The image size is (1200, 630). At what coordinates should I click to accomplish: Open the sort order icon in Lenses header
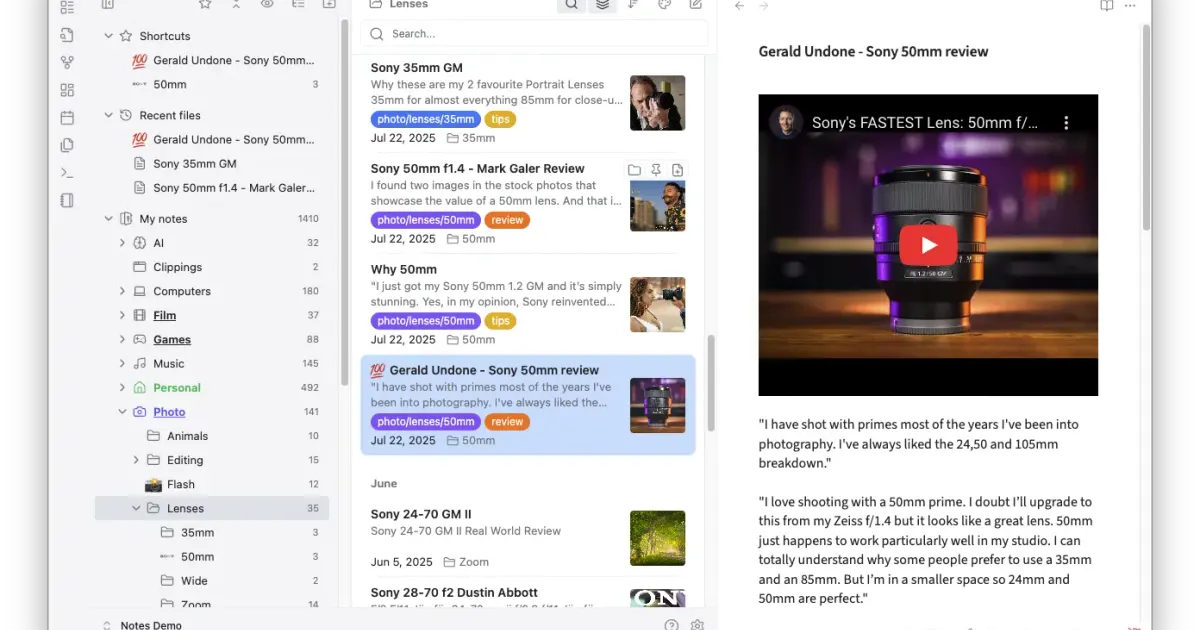(633, 5)
